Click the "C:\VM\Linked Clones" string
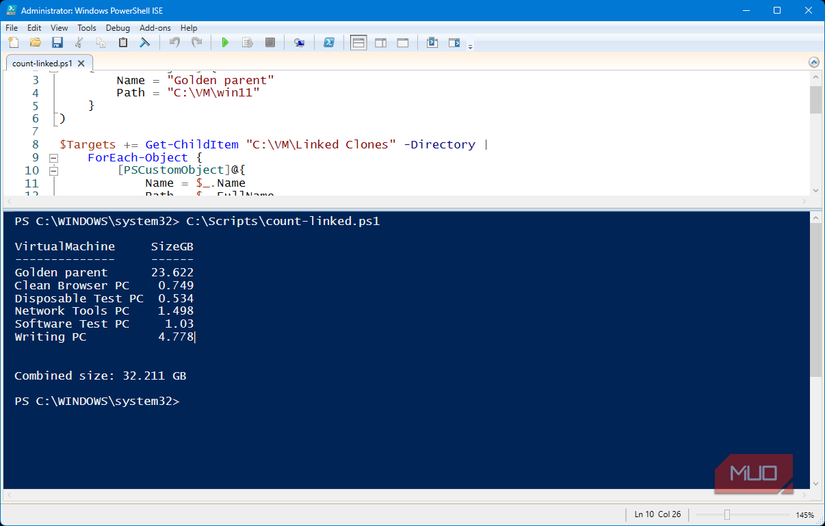Image resolution: width=825 pixels, height=526 pixels. pyautogui.click(x=321, y=145)
